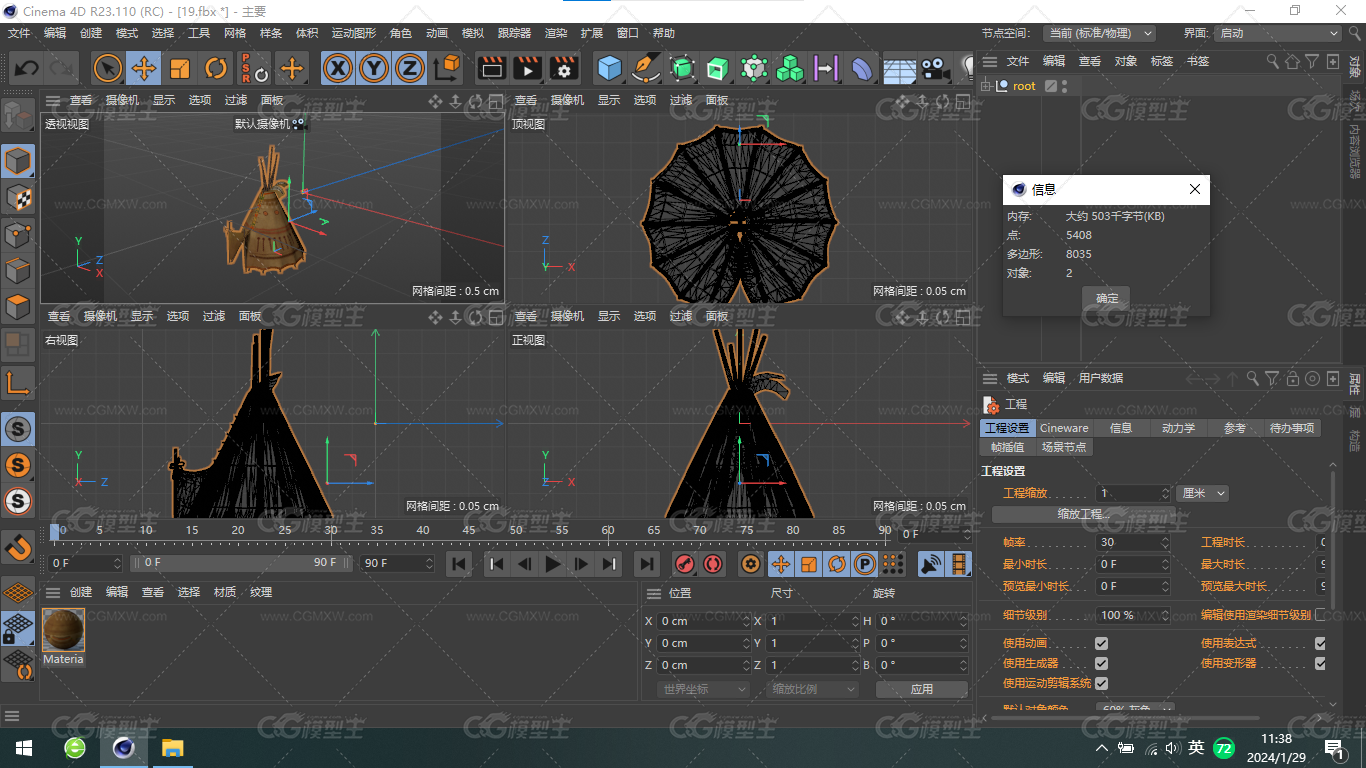Image resolution: width=1366 pixels, height=768 pixels.
Task: Click 帧率 stepper arrows
Action: pyautogui.click(x=1165, y=542)
